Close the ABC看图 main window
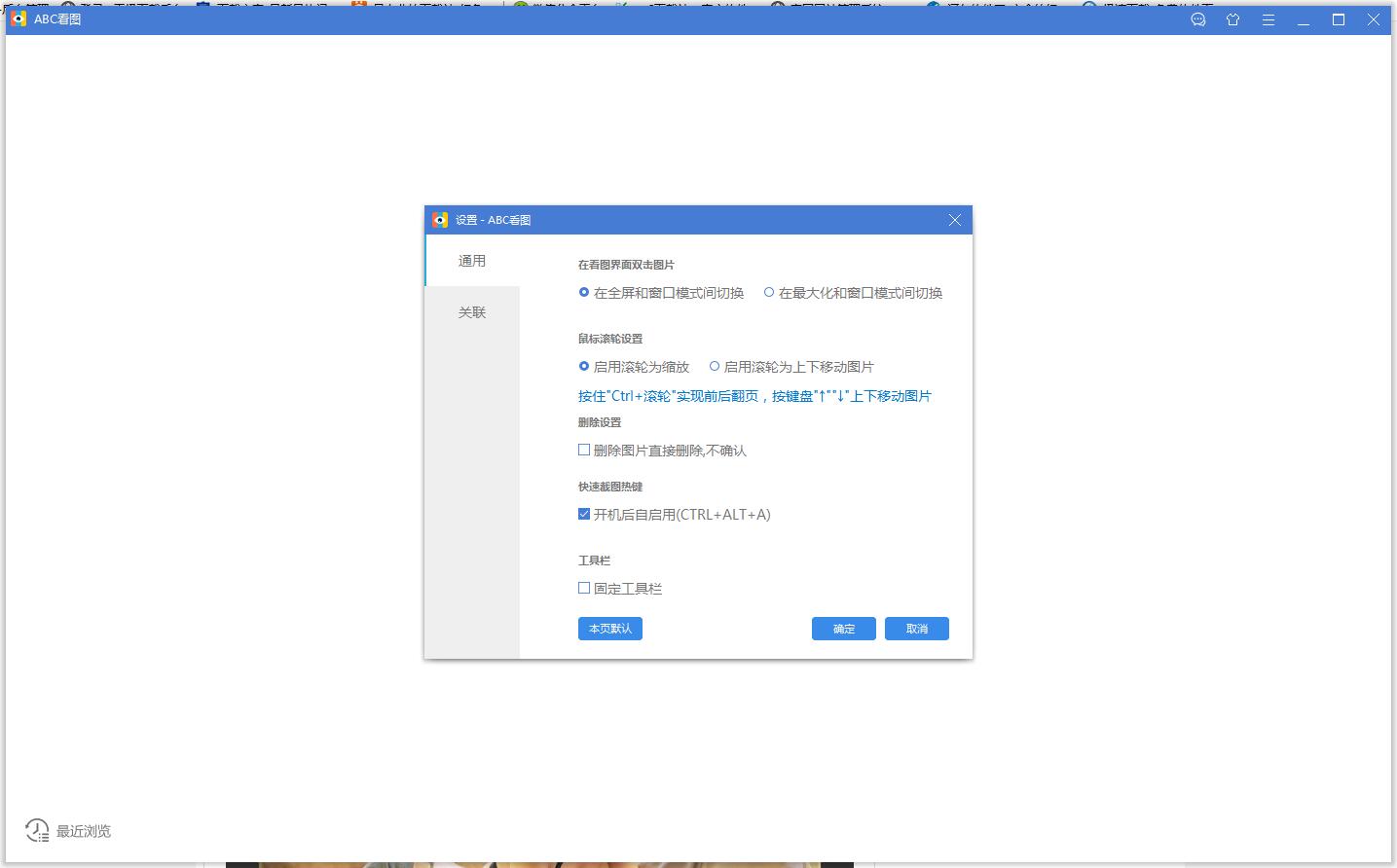 click(1374, 19)
